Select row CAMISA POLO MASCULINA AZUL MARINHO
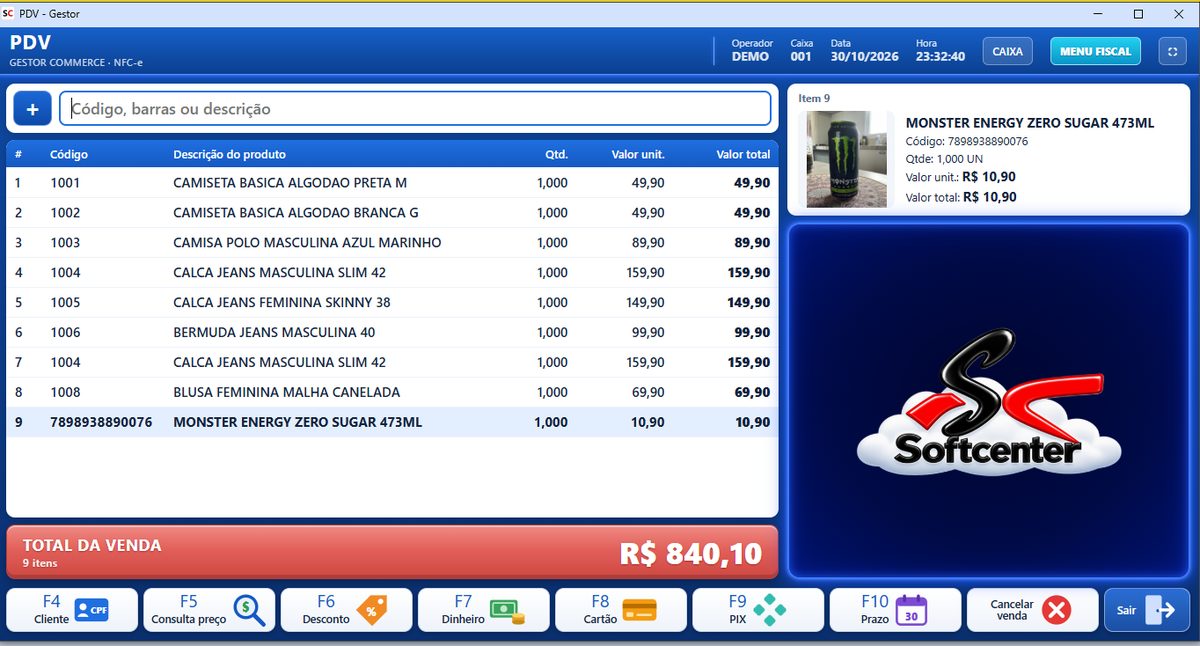 pos(392,243)
